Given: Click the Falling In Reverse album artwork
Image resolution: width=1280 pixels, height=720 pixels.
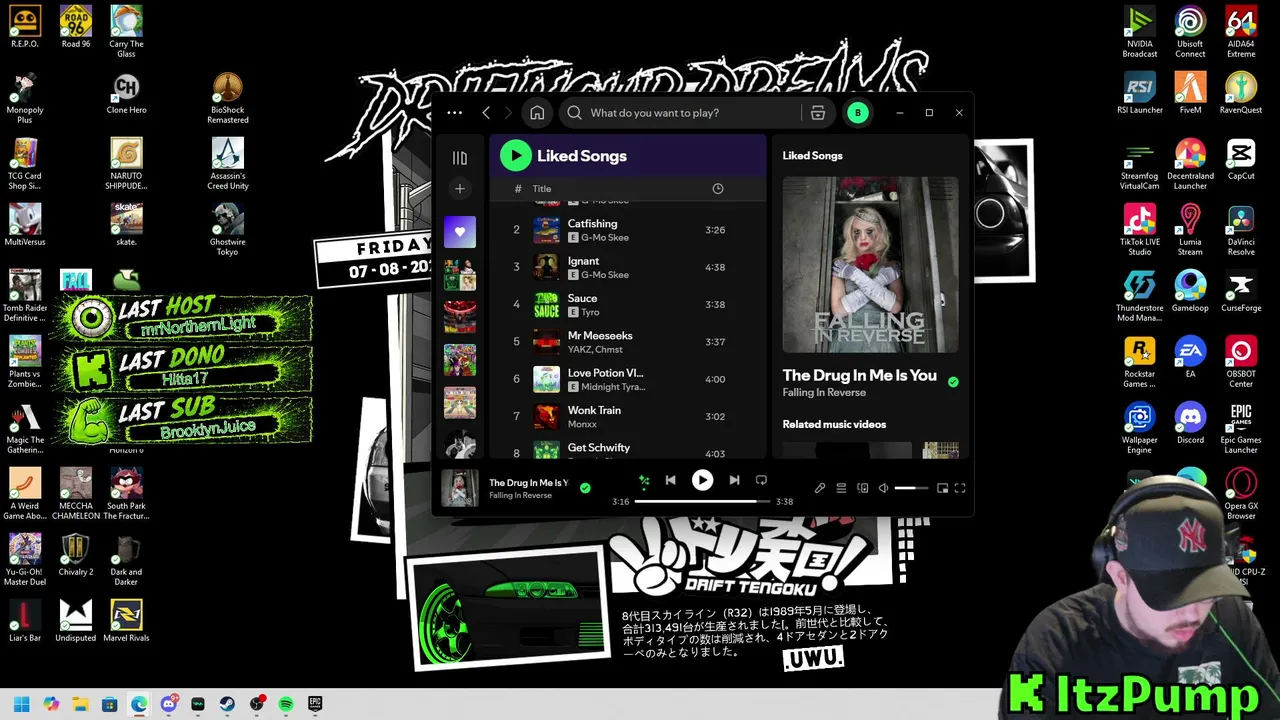Looking at the screenshot, I should click(870, 265).
